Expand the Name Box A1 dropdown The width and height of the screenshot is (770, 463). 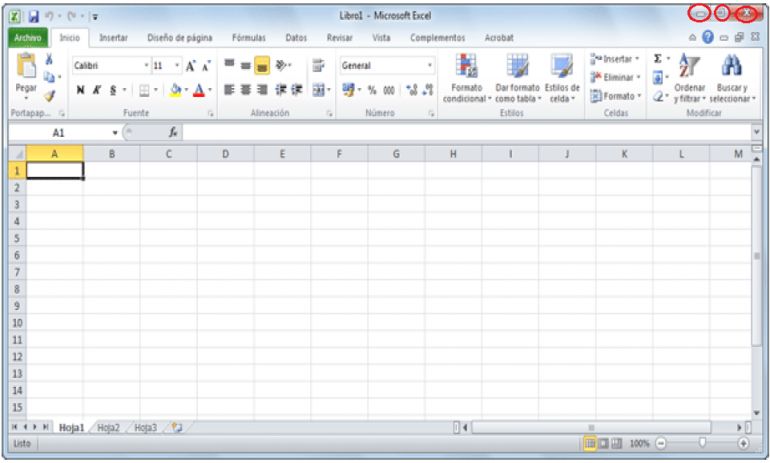pos(115,133)
